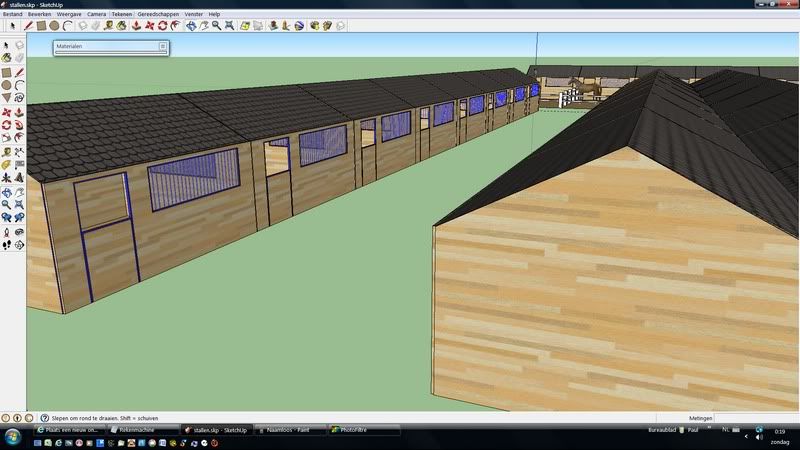Pick the Paint Bucket in left tool palette

point(7,58)
